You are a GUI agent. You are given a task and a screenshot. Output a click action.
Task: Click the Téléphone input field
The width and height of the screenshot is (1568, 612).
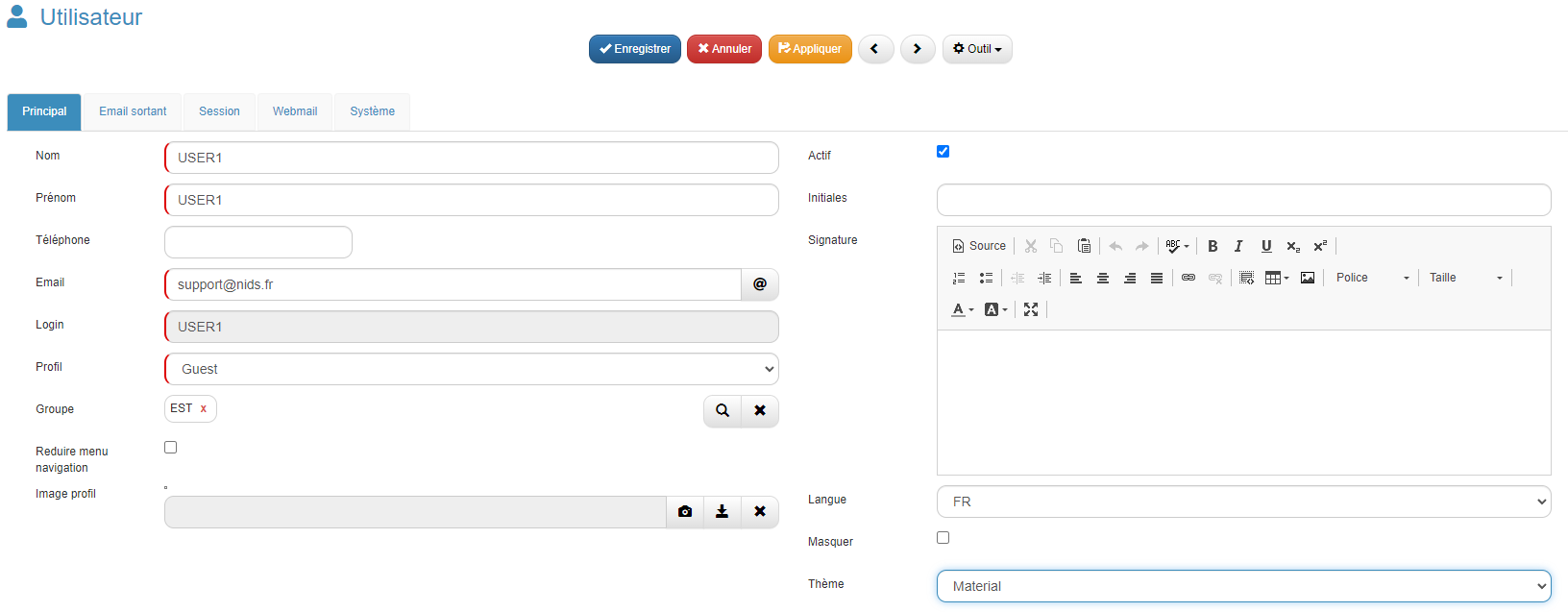click(258, 242)
